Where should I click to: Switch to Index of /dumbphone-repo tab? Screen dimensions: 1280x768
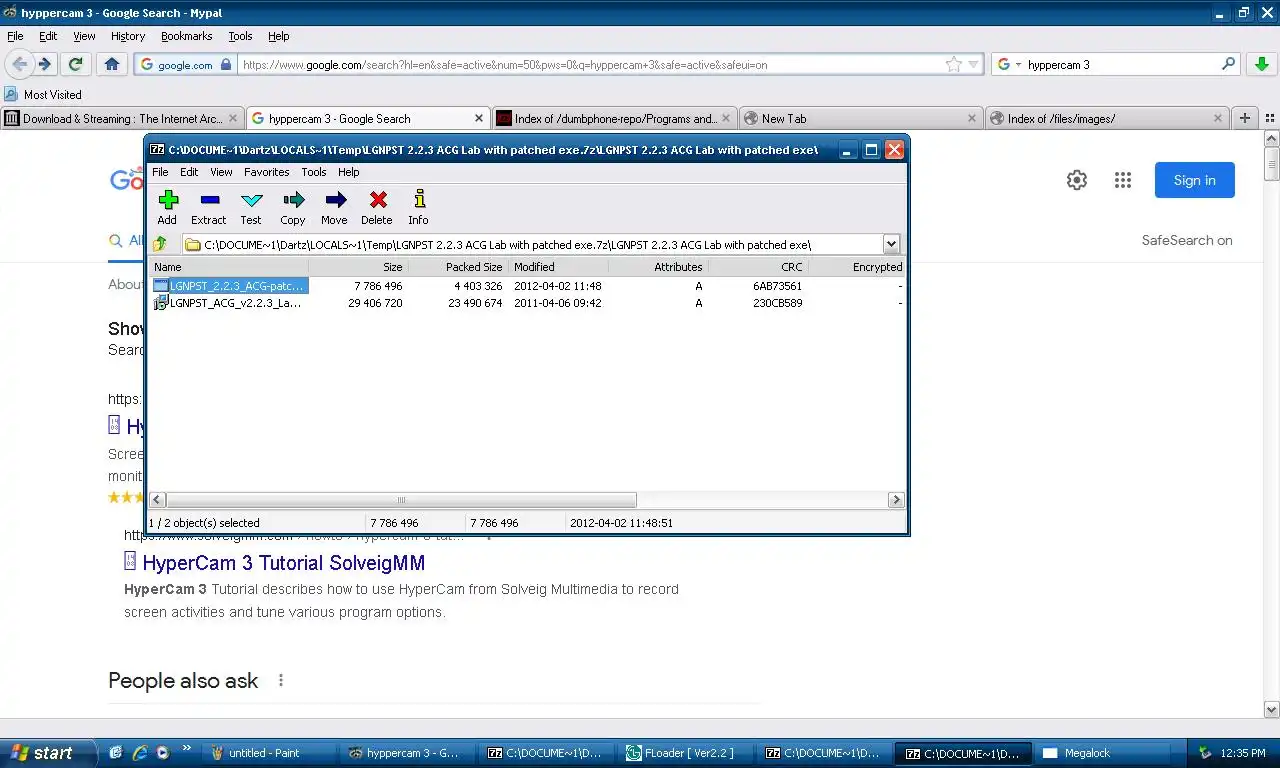[614, 118]
